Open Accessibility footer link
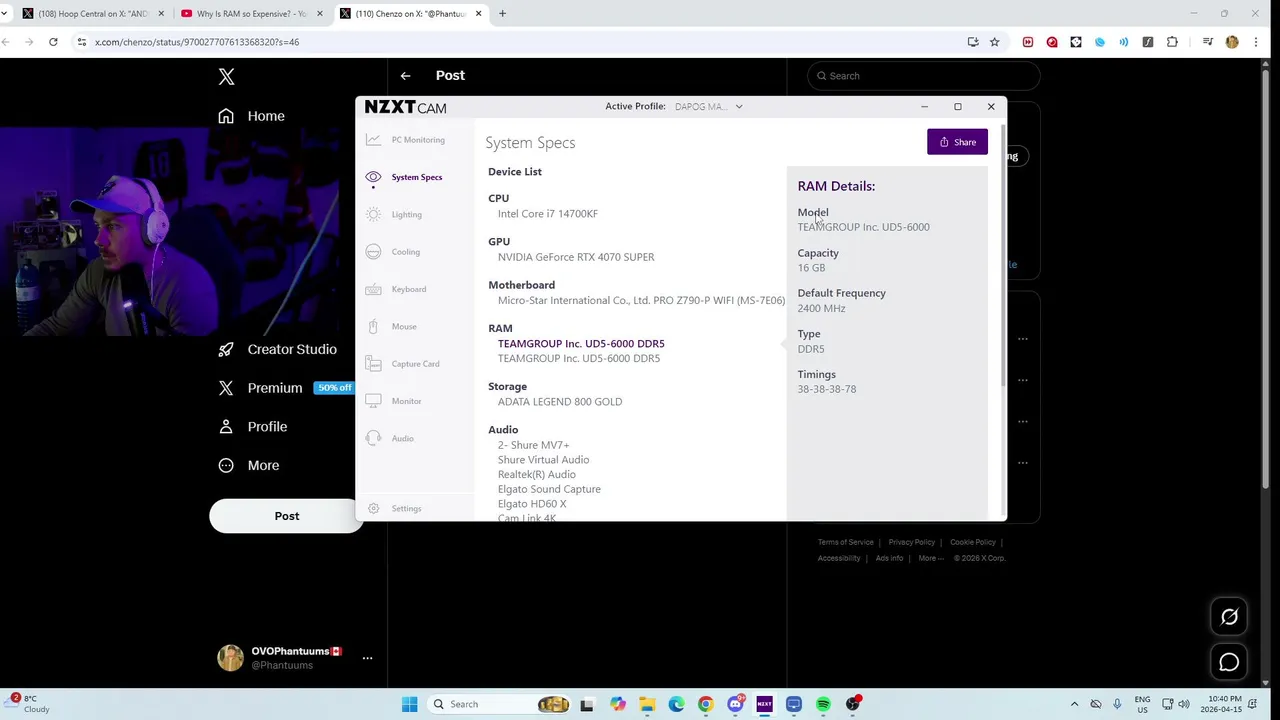The height and width of the screenshot is (720, 1280). pos(839,558)
